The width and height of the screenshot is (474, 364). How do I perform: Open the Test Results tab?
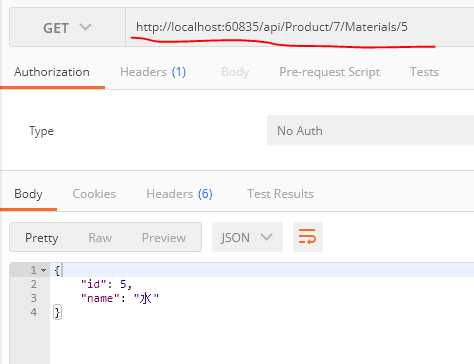coord(280,194)
